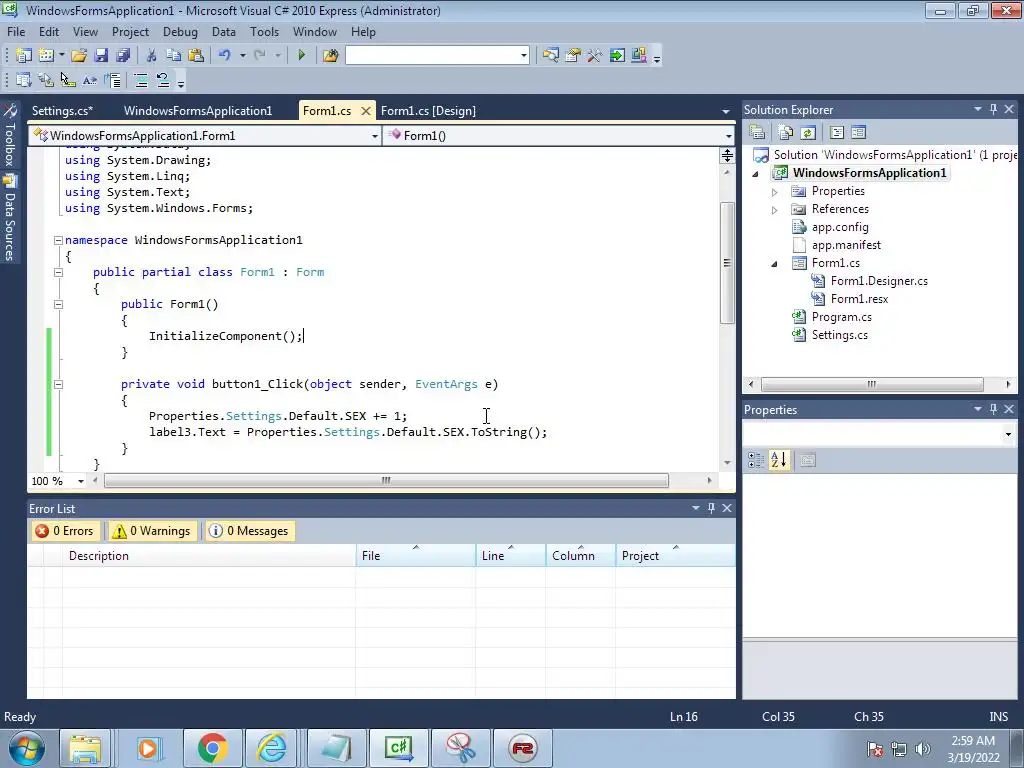Screen dimensions: 1024x768
Task: Toggle auto-hide pin on Properties panel
Action: [x=993, y=409]
